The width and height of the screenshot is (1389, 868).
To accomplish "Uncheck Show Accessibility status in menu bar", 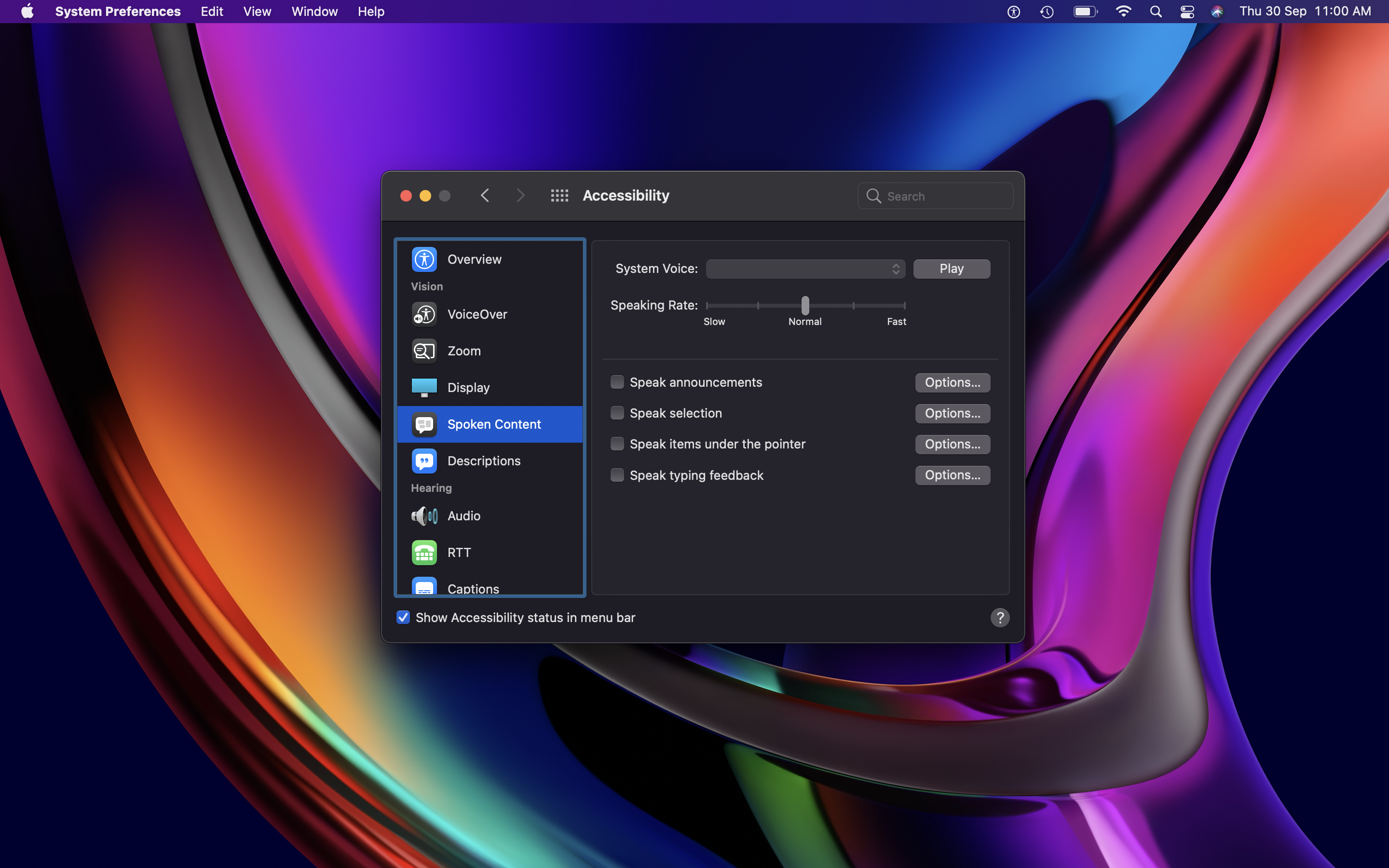I will 403,618.
